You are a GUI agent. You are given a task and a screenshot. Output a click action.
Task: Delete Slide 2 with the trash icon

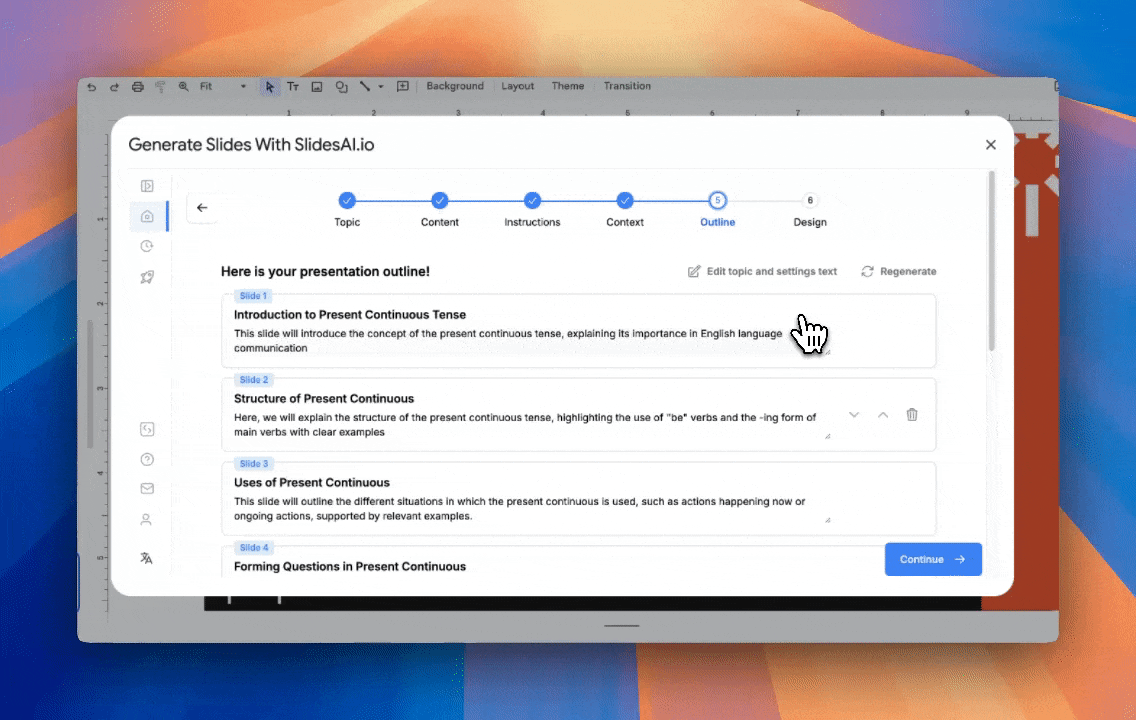click(912, 414)
